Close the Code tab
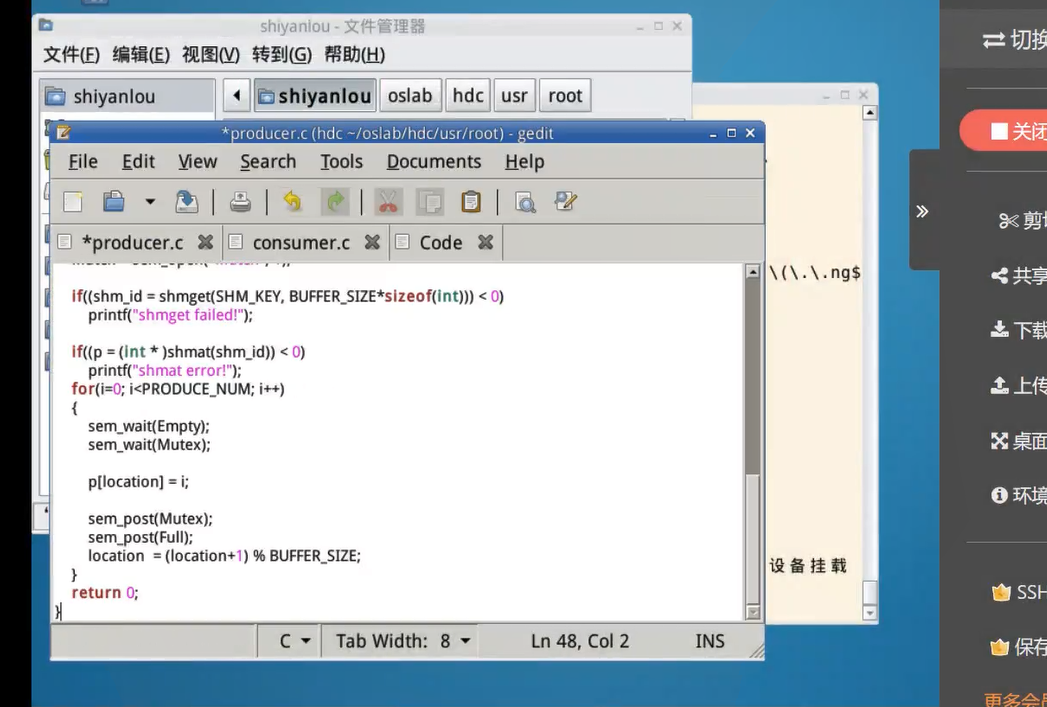Viewport: 1047px width, 707px height. tap(486, 242)
